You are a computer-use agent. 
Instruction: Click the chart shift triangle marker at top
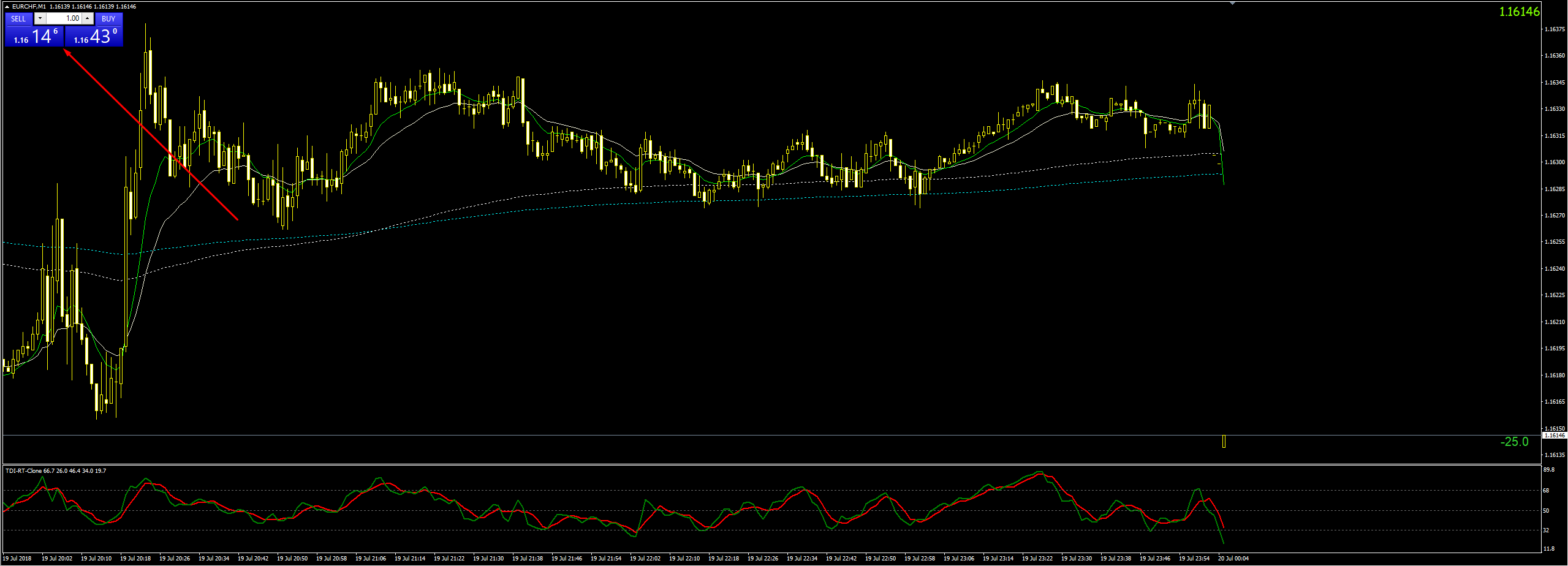1233,4
